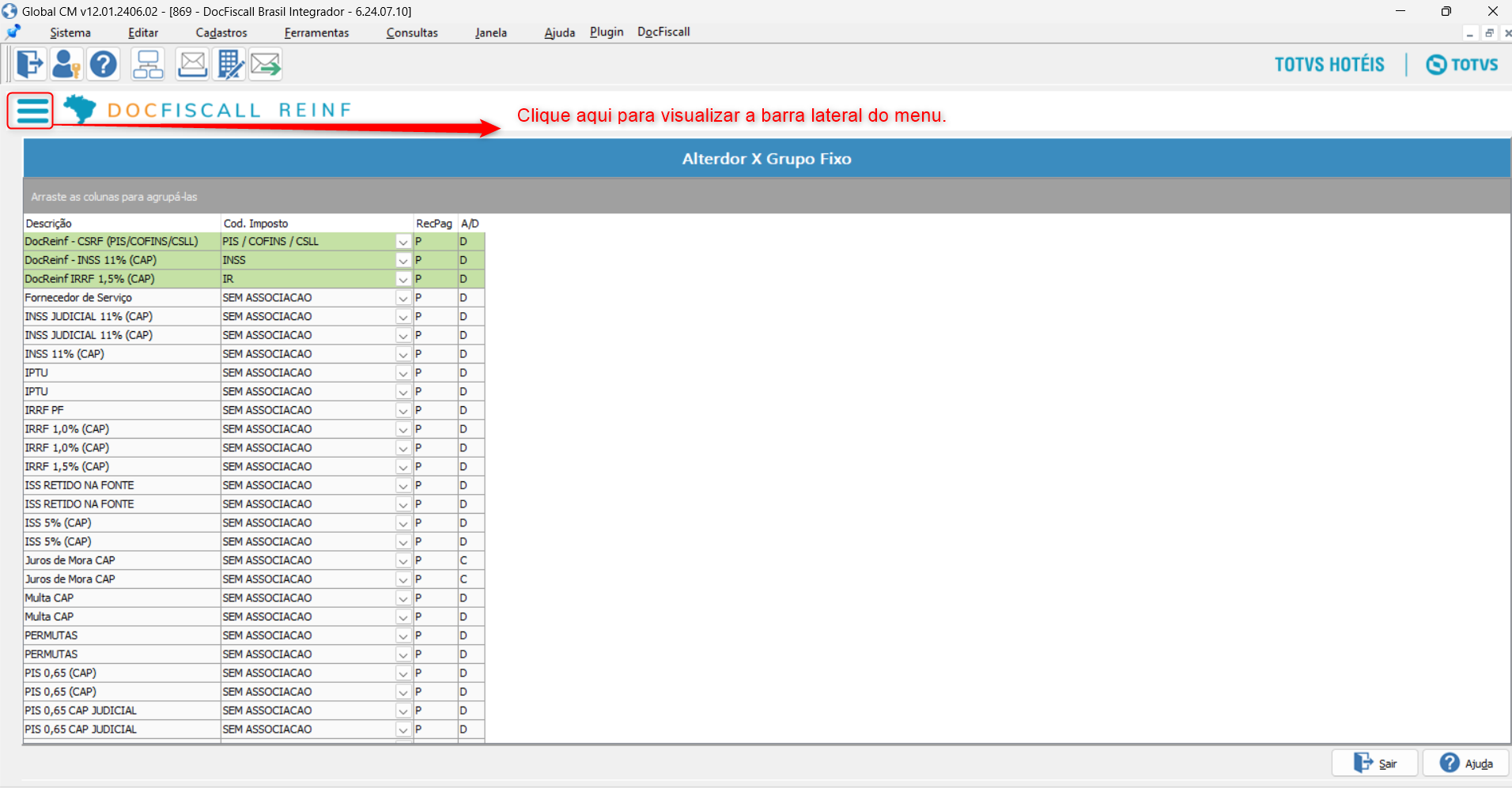
Task: Sort by the Cod. Imposto column header
Action: [x=317, y=224]
